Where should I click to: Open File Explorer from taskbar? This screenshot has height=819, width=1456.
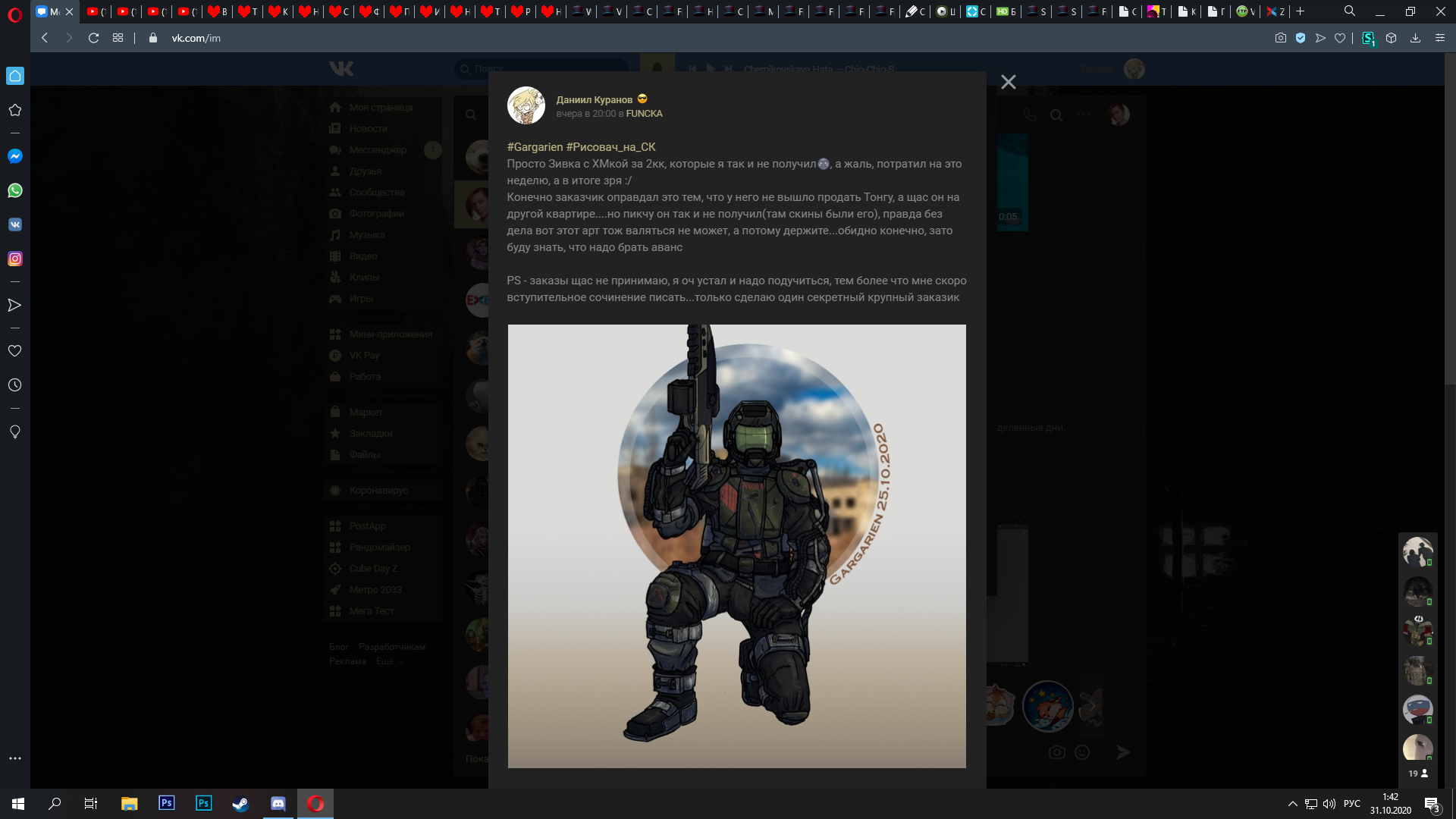[x=130, y=804]
